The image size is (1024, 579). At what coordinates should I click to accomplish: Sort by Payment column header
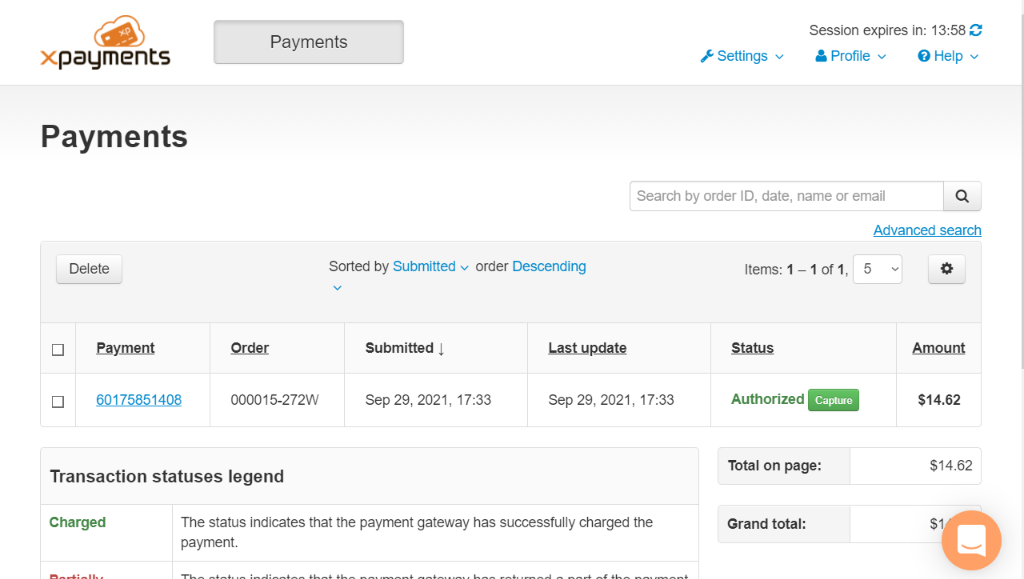point(125,348)
